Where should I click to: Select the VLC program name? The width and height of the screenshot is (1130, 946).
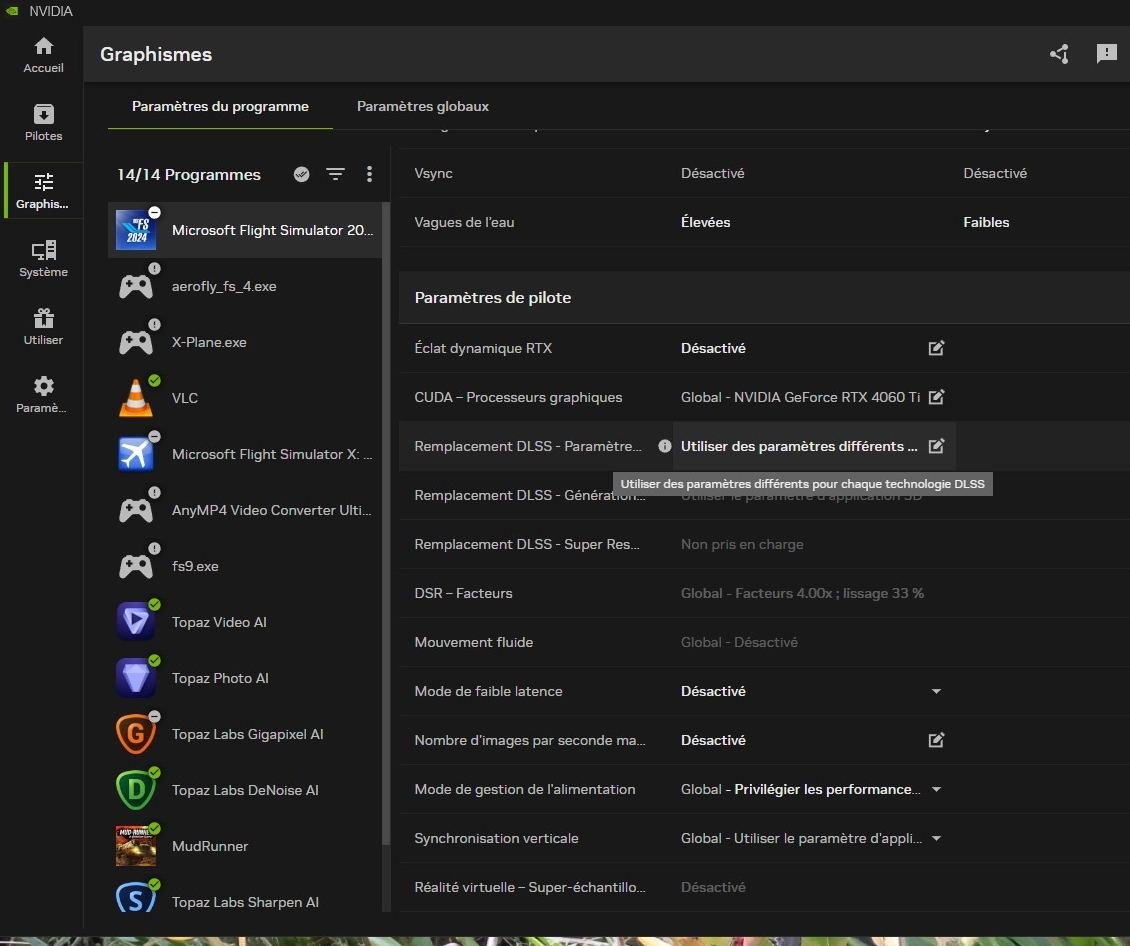[184, 398]
